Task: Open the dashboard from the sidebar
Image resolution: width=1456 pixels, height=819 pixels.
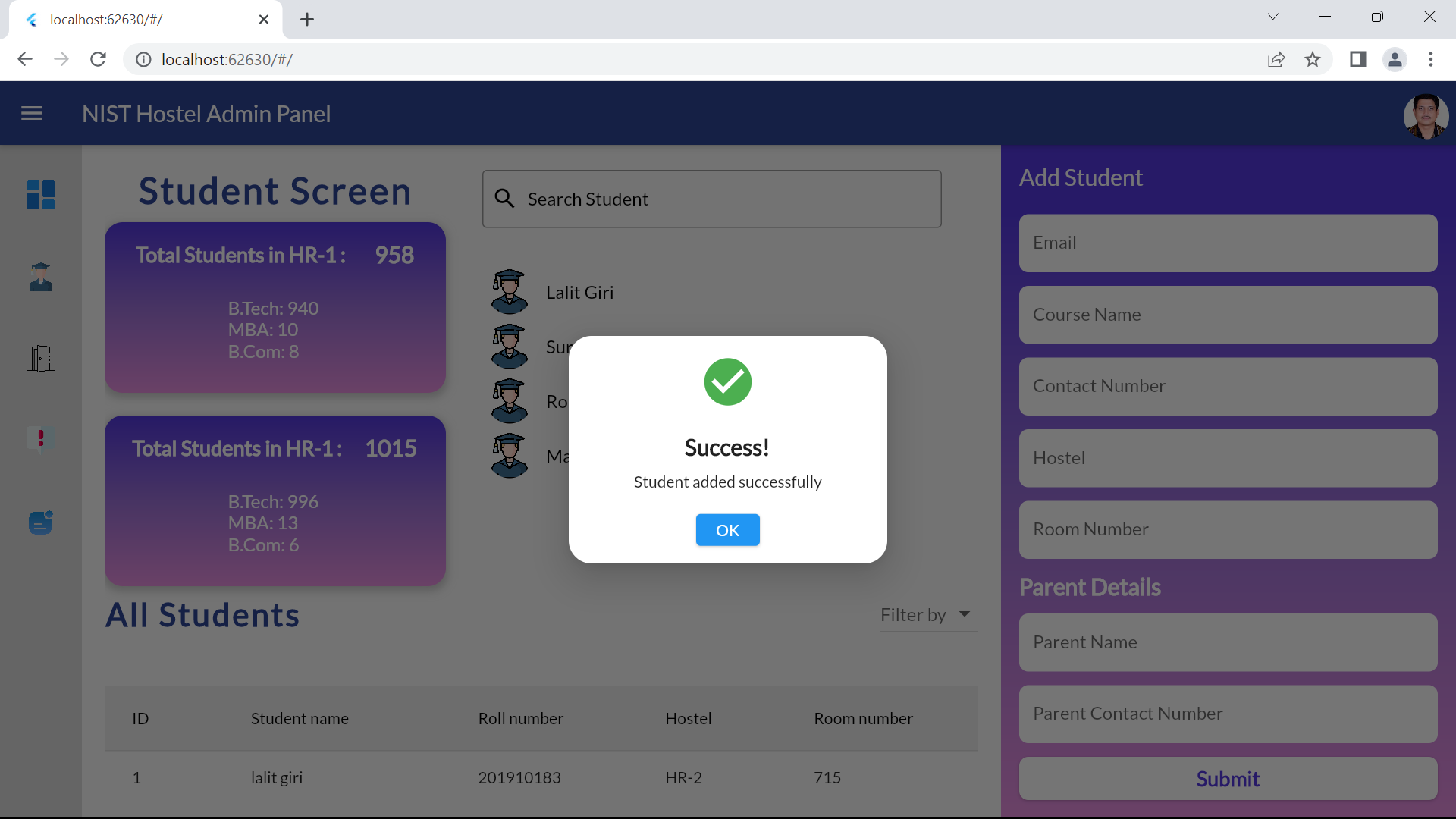Action: [x=40, y=195]
